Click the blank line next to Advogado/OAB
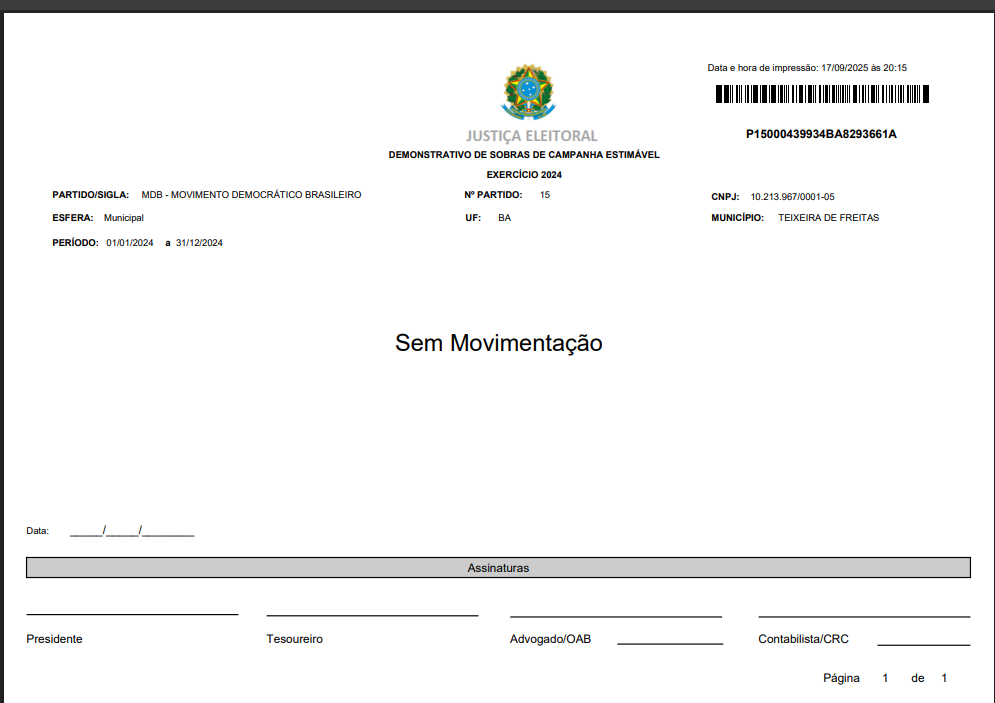995x703 pixels. (669, 643)
